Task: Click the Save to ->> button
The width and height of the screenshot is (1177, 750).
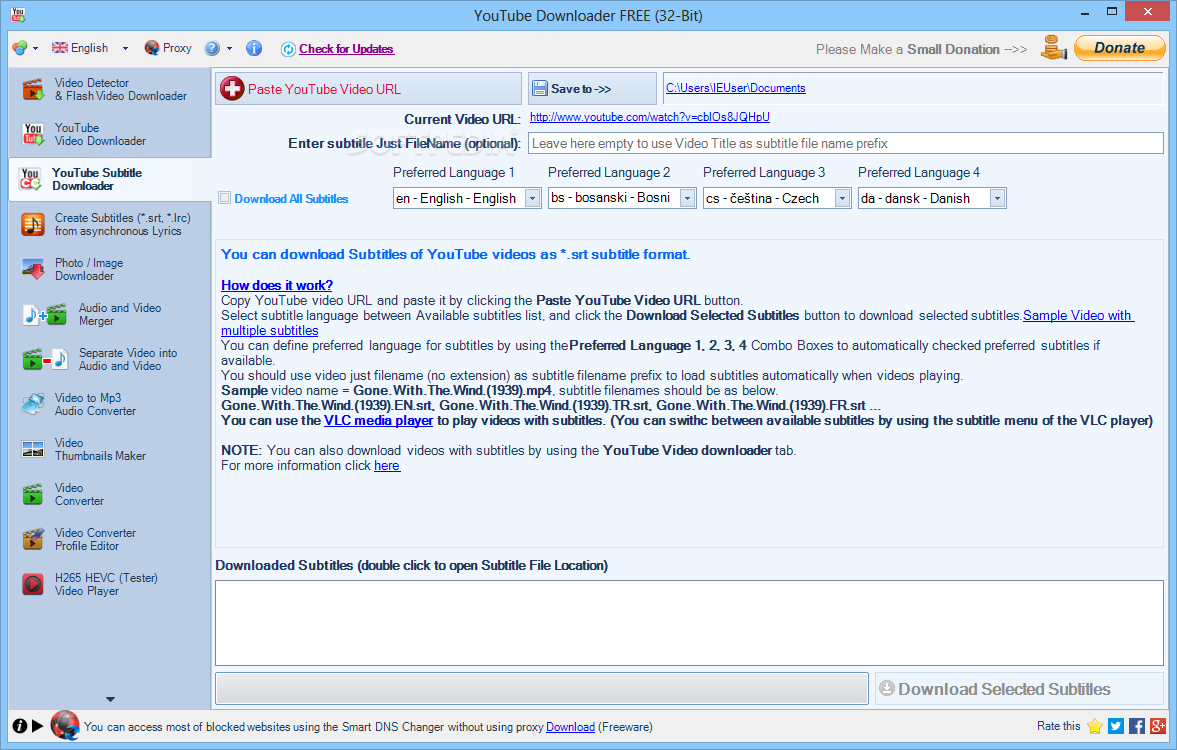Action: [x=592, y=89]
